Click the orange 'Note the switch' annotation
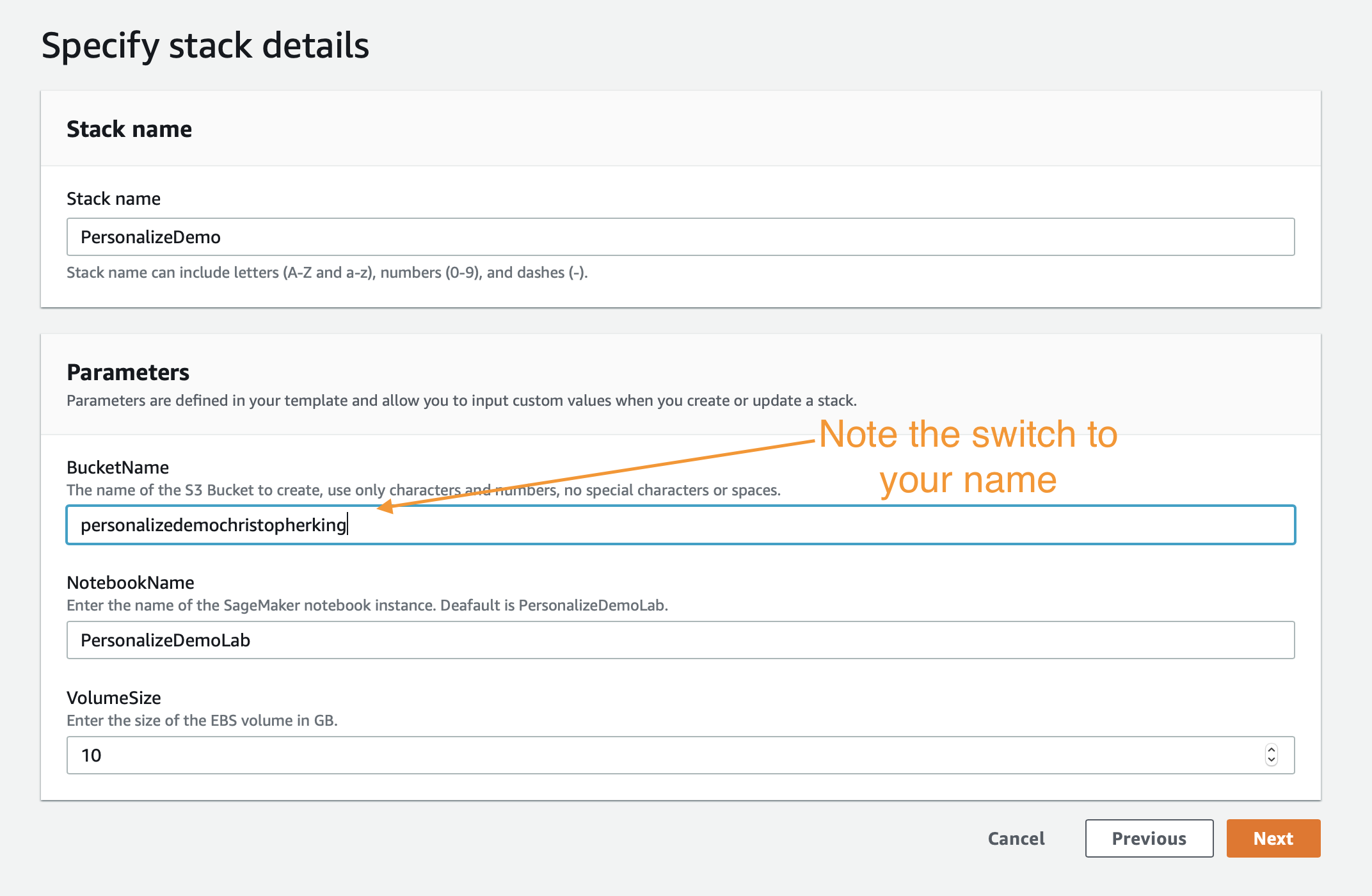1372x896 pixels. 968,457
